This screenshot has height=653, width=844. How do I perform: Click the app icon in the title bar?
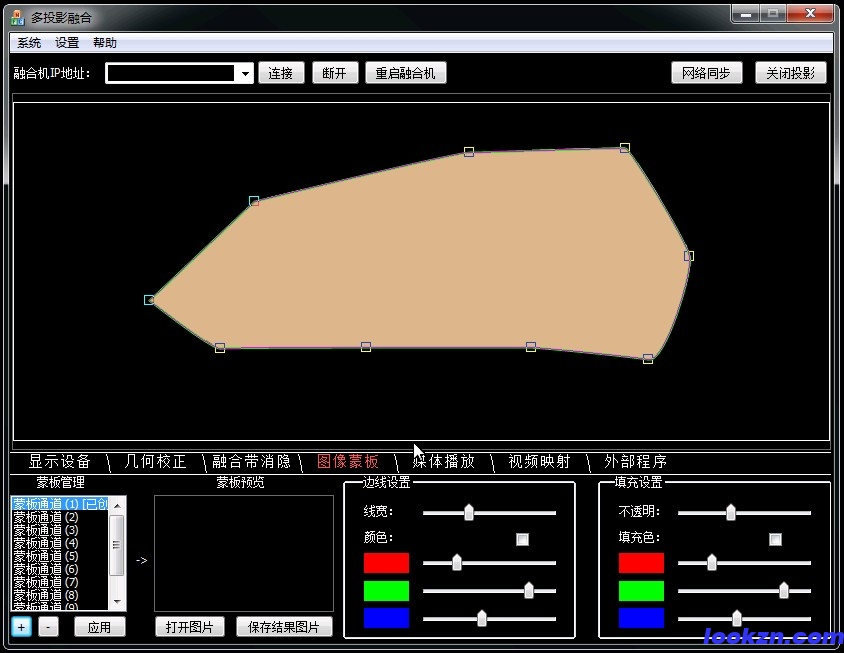(x=17, y=17)
